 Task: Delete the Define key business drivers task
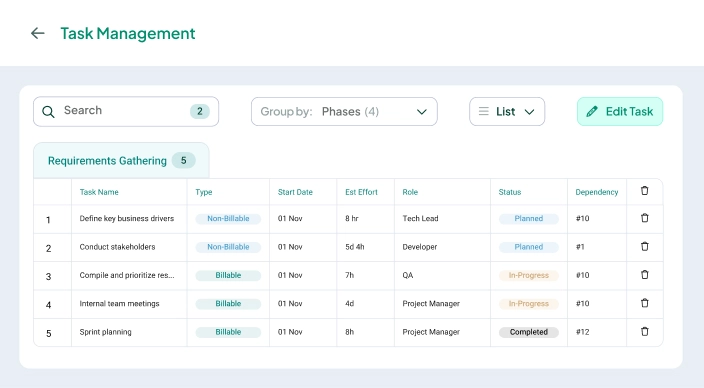(644, 218)
